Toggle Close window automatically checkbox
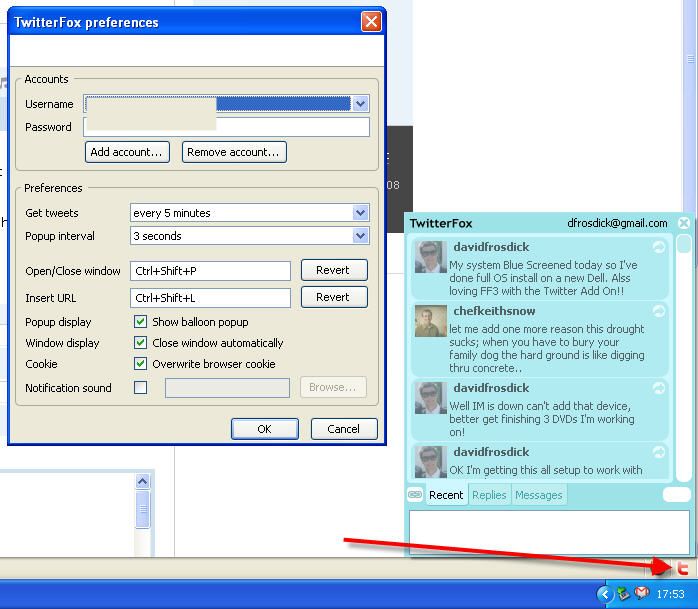This screenshot has height=609, width=698. [141, 343]
